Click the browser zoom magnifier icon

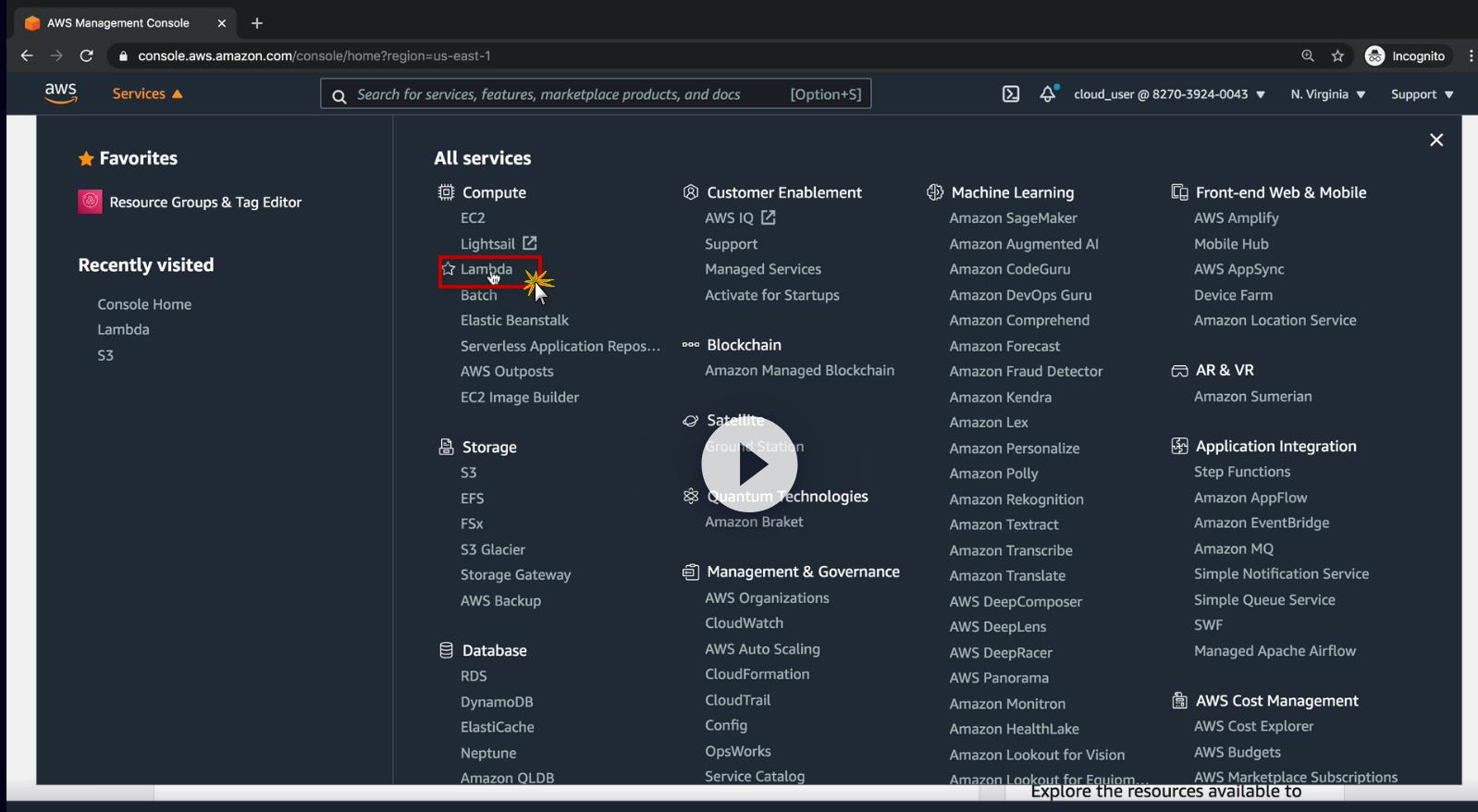(x=1308, y=55)
